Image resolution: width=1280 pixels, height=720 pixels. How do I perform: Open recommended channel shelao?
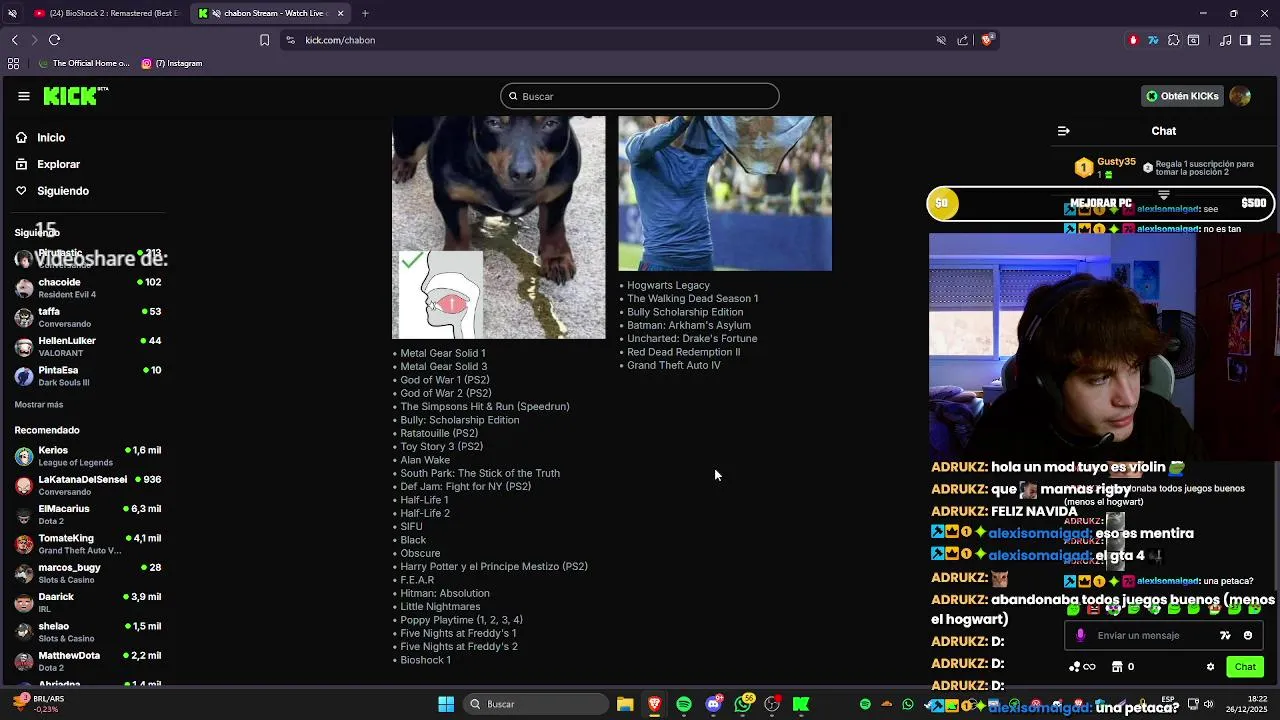click(88, 632)
